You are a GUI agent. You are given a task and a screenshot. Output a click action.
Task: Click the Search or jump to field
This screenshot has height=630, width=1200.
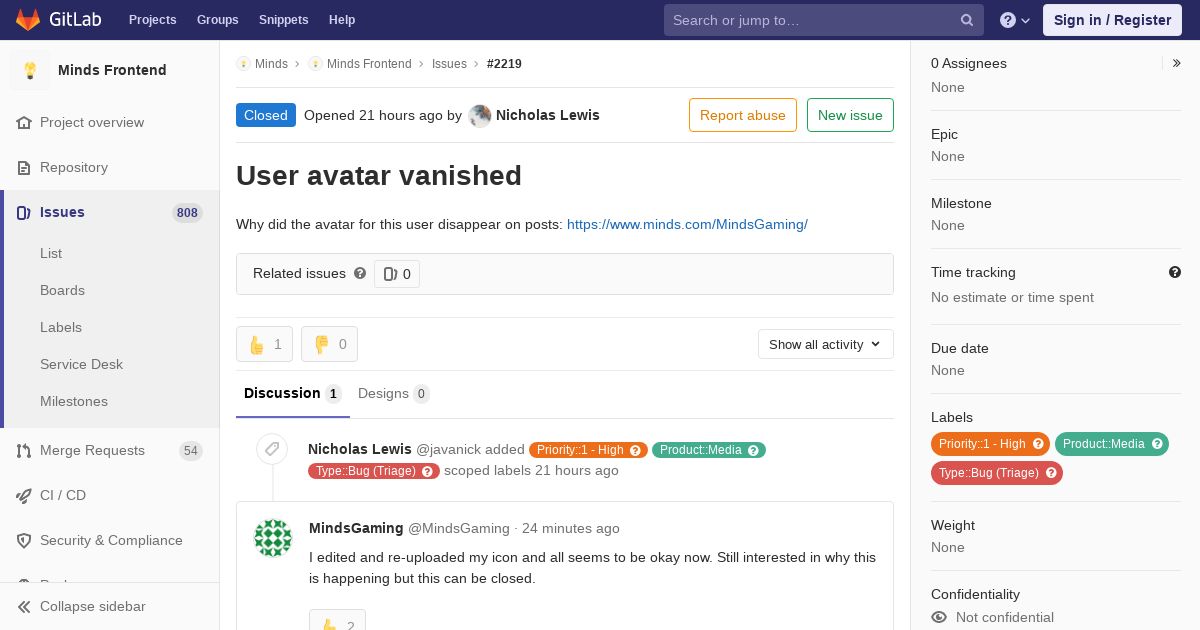click(x=824, y=20)
